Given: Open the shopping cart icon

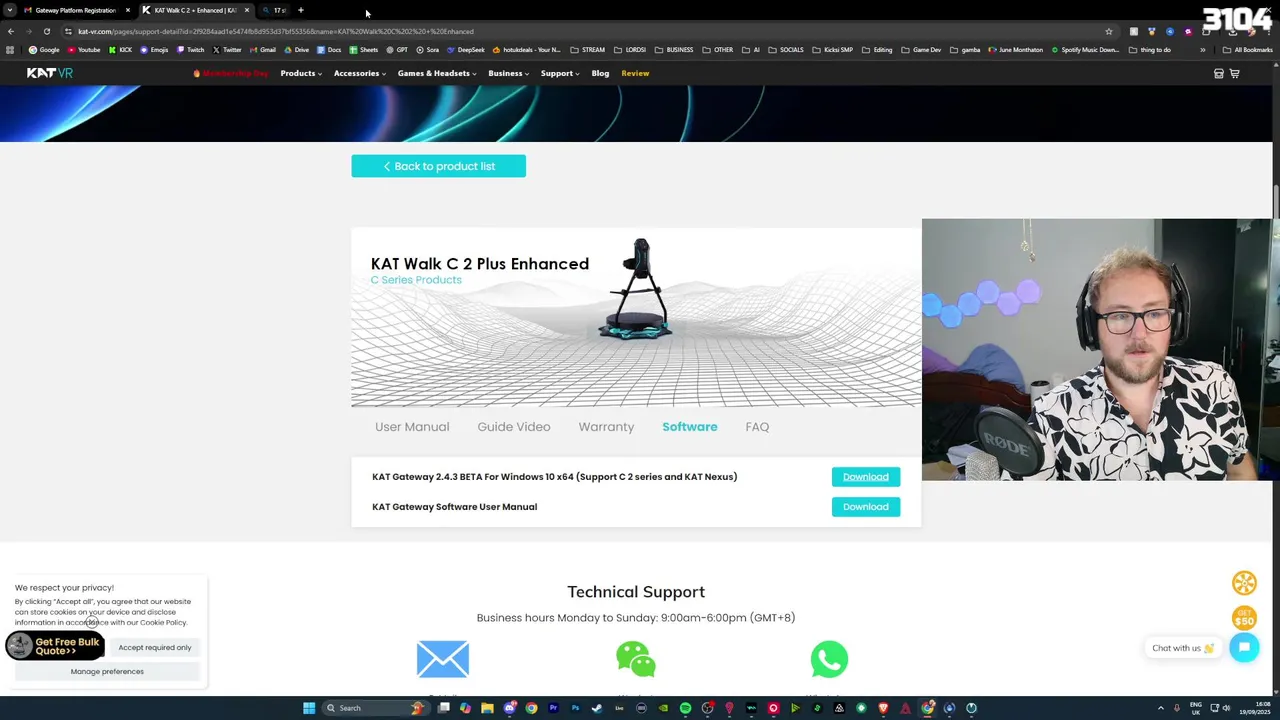Looking at the screenshot, I should pyautogui.click(x=1234, y=73).
